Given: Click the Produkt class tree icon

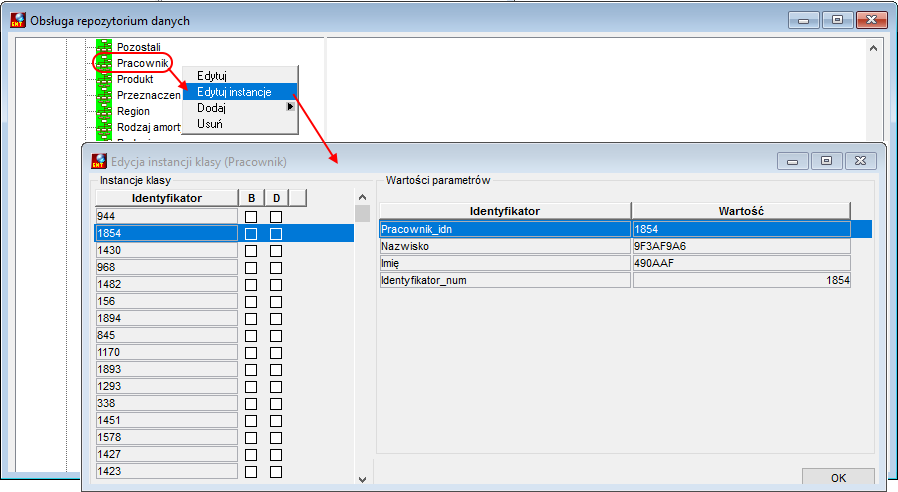Looking at the screenshot, I should coord(104,79).
